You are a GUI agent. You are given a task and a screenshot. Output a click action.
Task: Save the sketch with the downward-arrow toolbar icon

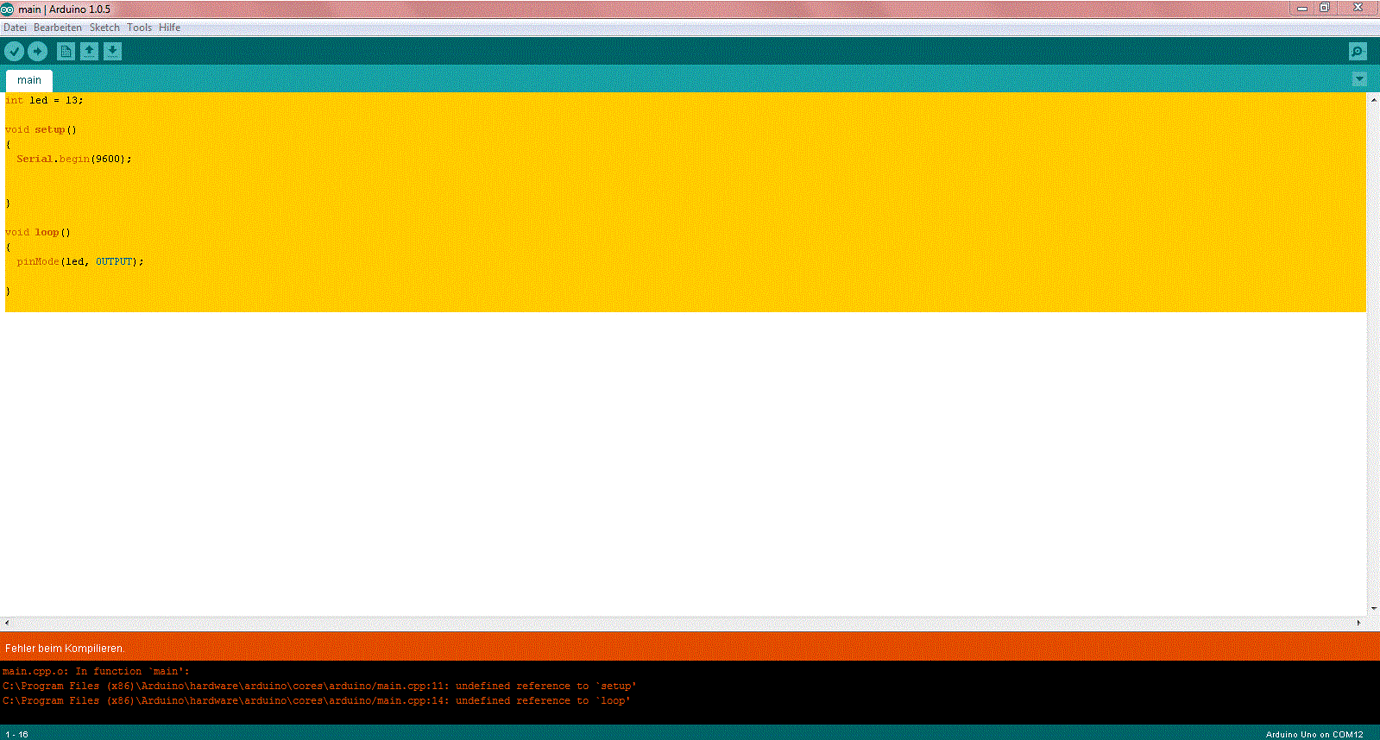(x=112, y=50)
